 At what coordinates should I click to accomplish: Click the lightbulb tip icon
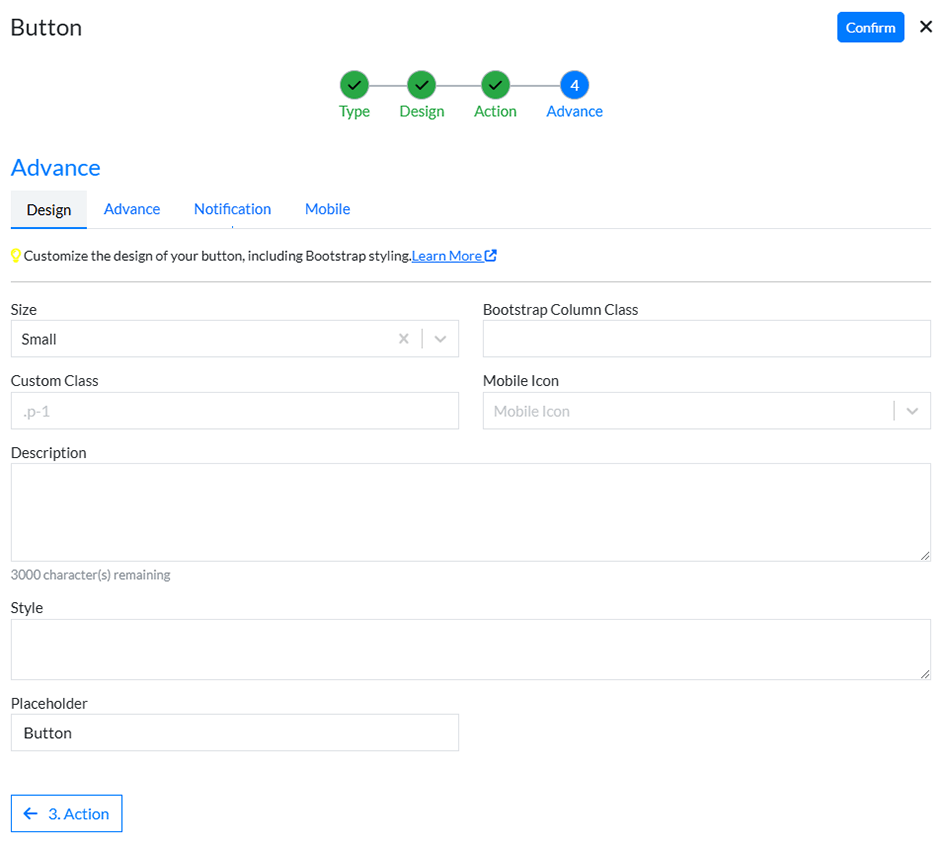(16, 255)
